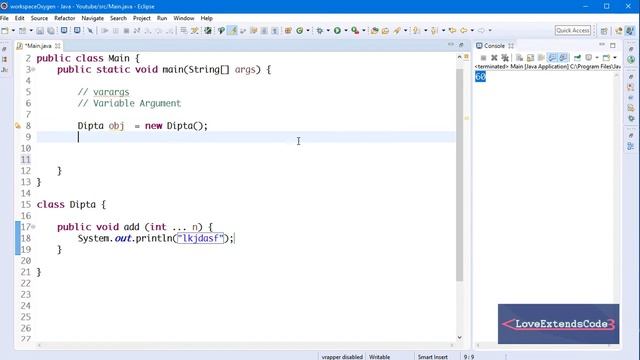640x360 pixels.
Task: Click the New Java Package icon
Action: [x=288, y=31]
